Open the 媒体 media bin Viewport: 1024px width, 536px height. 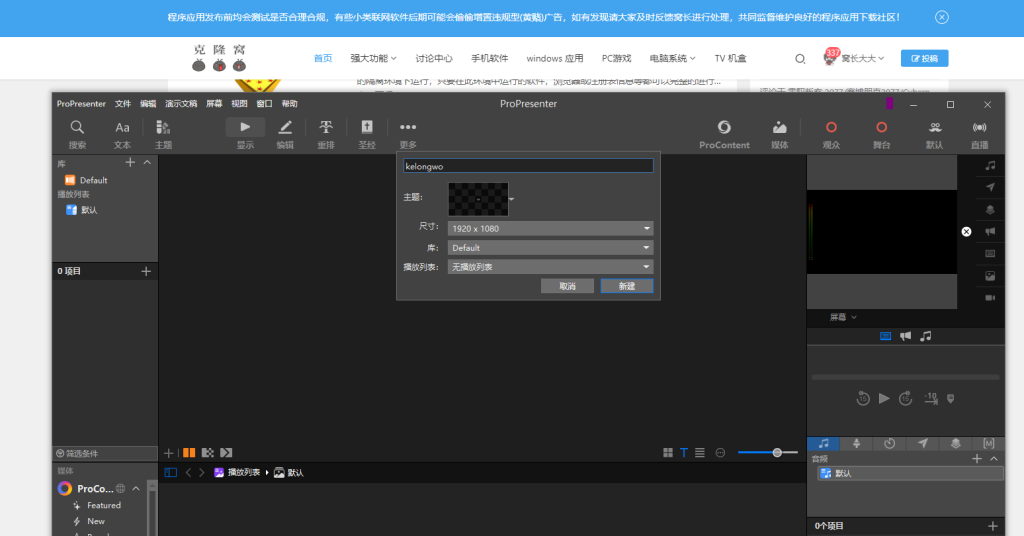pyautogui.click(x=779, y=134)
